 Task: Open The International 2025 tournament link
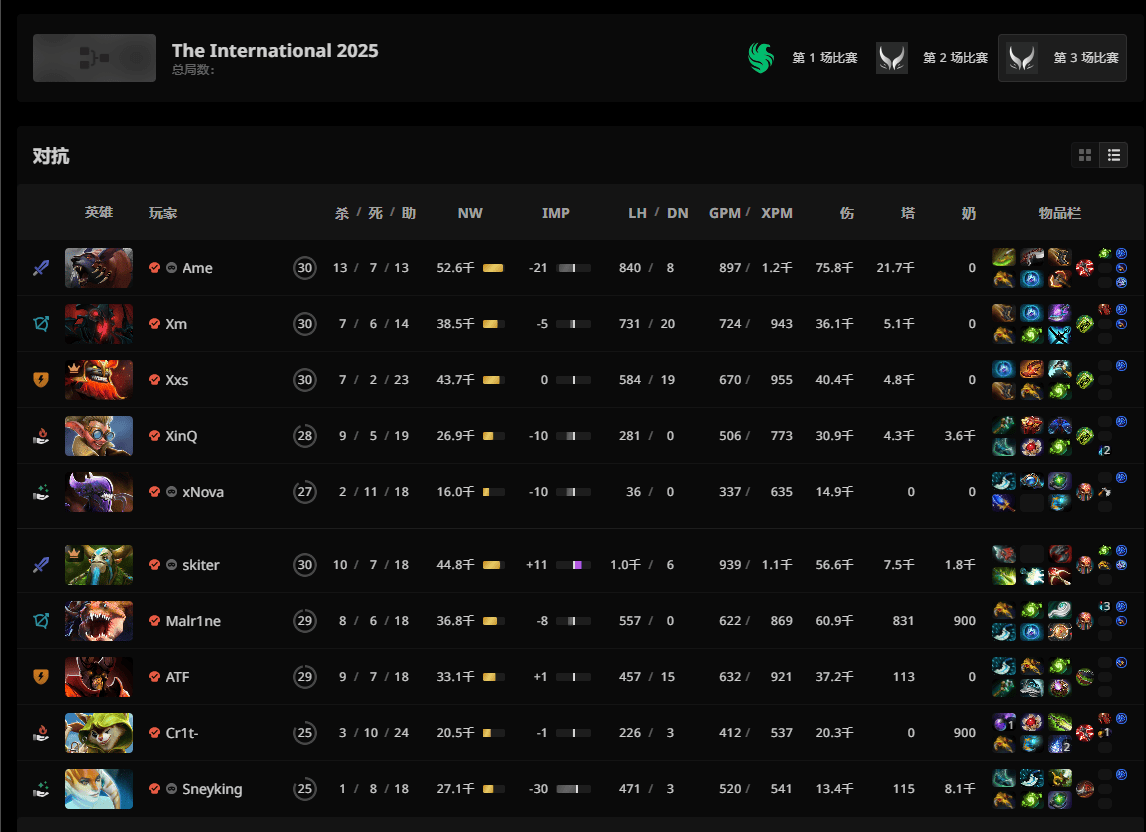pyautogui.click(x=275, y=51)
